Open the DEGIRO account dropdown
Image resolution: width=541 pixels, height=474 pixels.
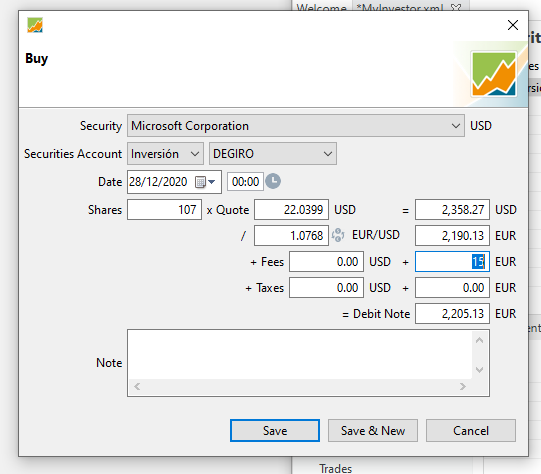[273, 154]
